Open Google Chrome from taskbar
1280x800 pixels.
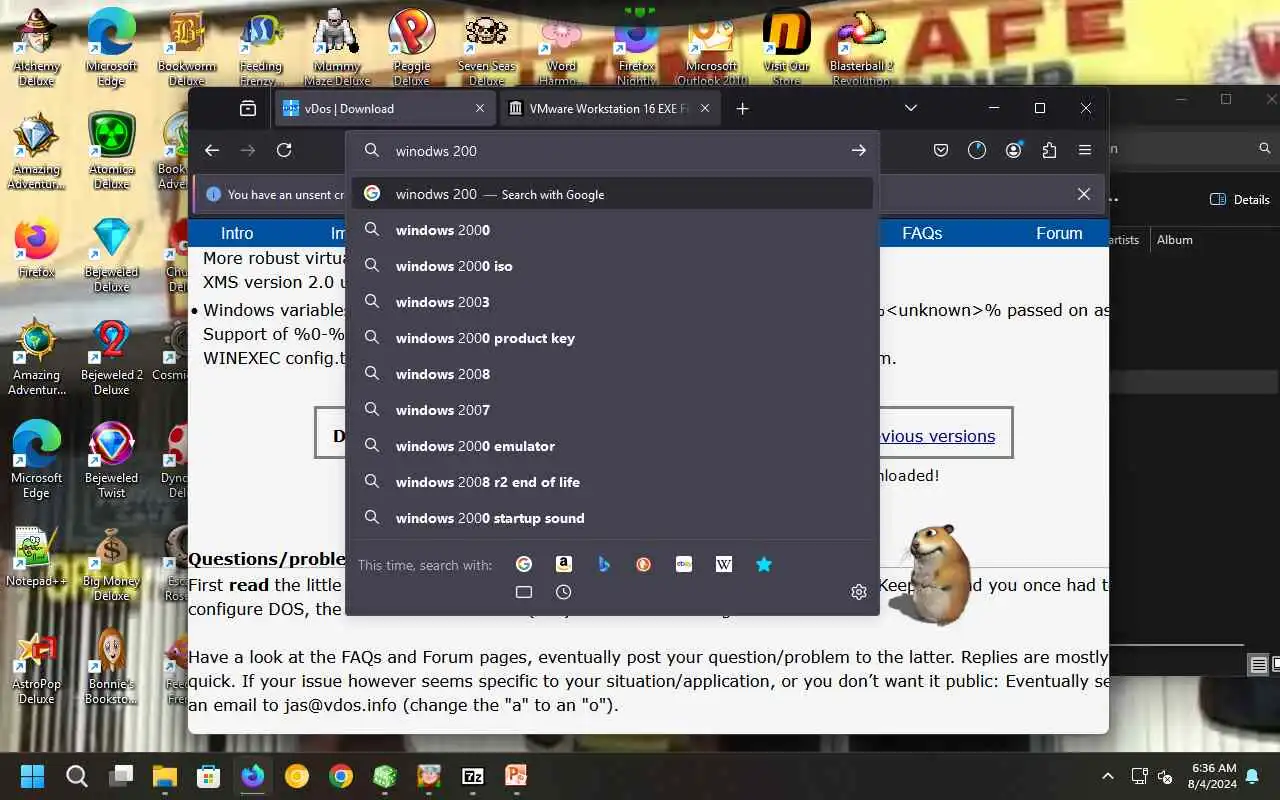[341, 776]
